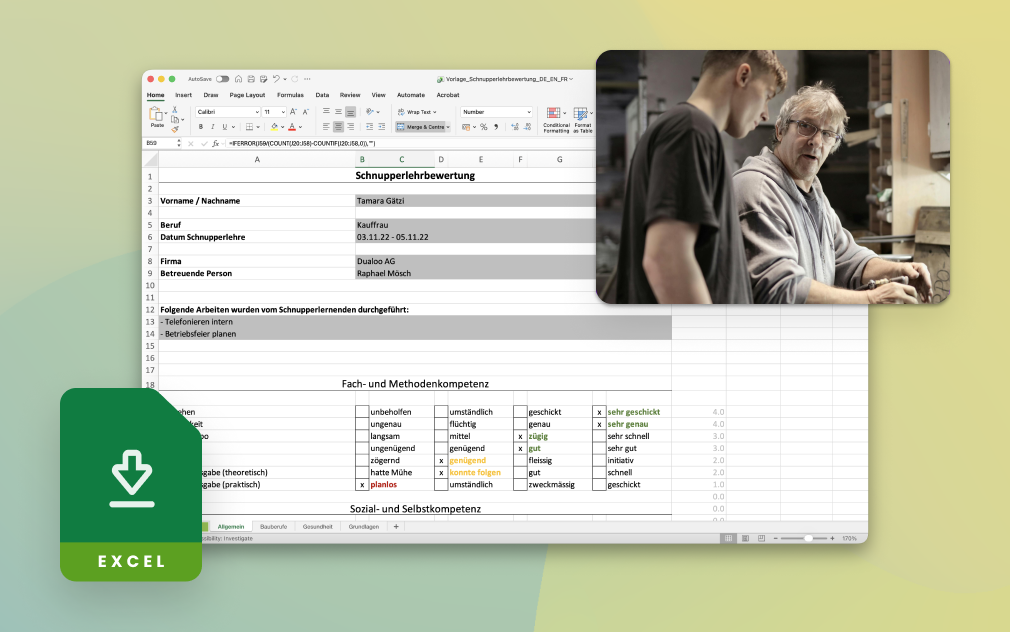Screen dimensions: 1010x632
Task: Click the Save disk icon
Action: (251, 79)
